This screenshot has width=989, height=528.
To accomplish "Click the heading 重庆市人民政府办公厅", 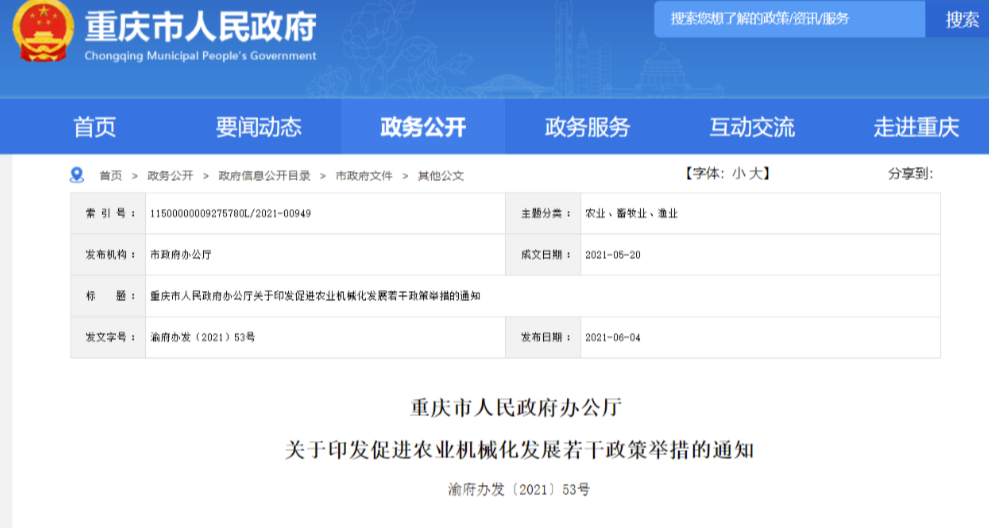I will [516, 408].
